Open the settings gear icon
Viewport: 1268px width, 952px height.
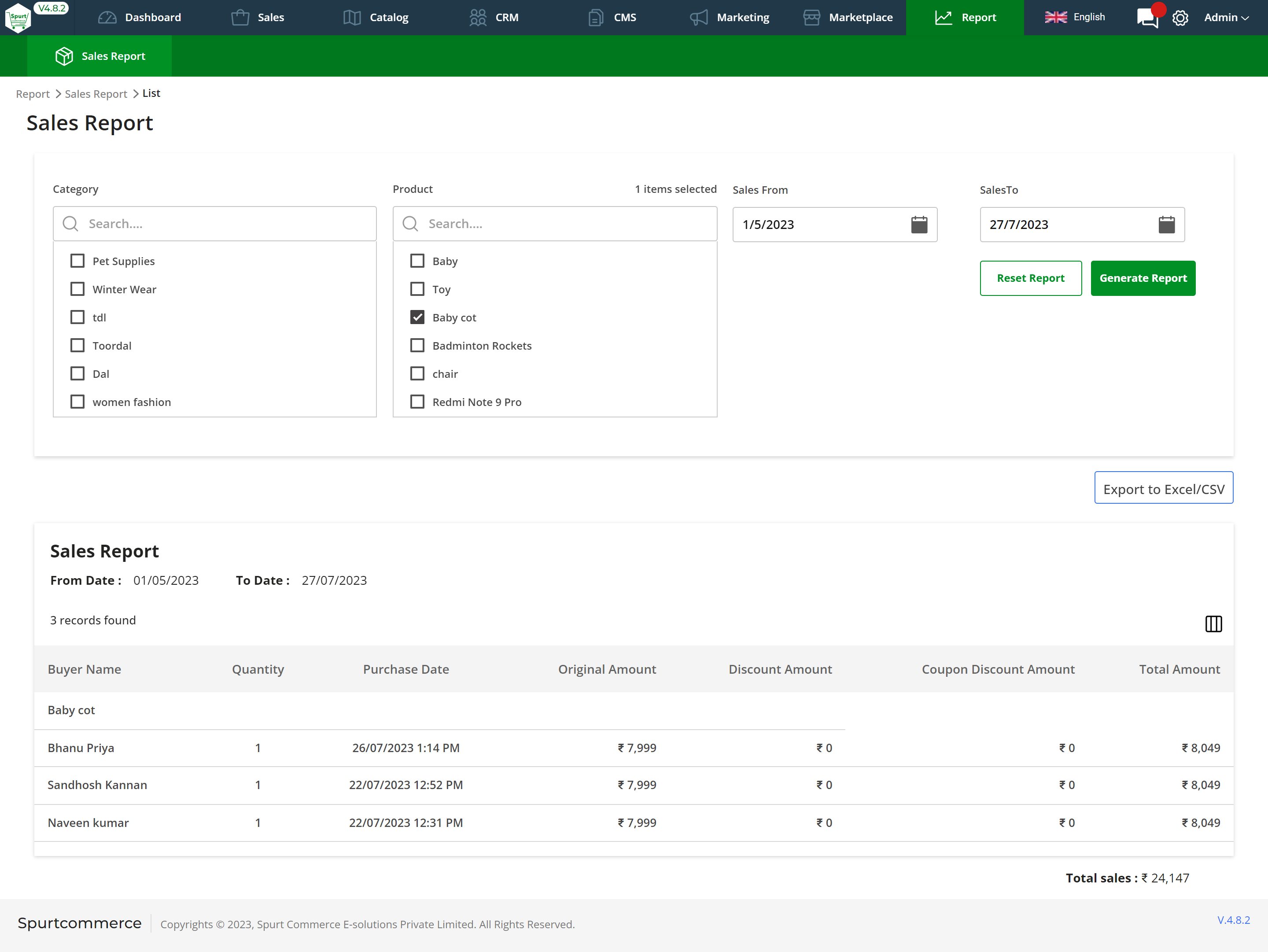pyautogui.click(x=1180, y=18)
